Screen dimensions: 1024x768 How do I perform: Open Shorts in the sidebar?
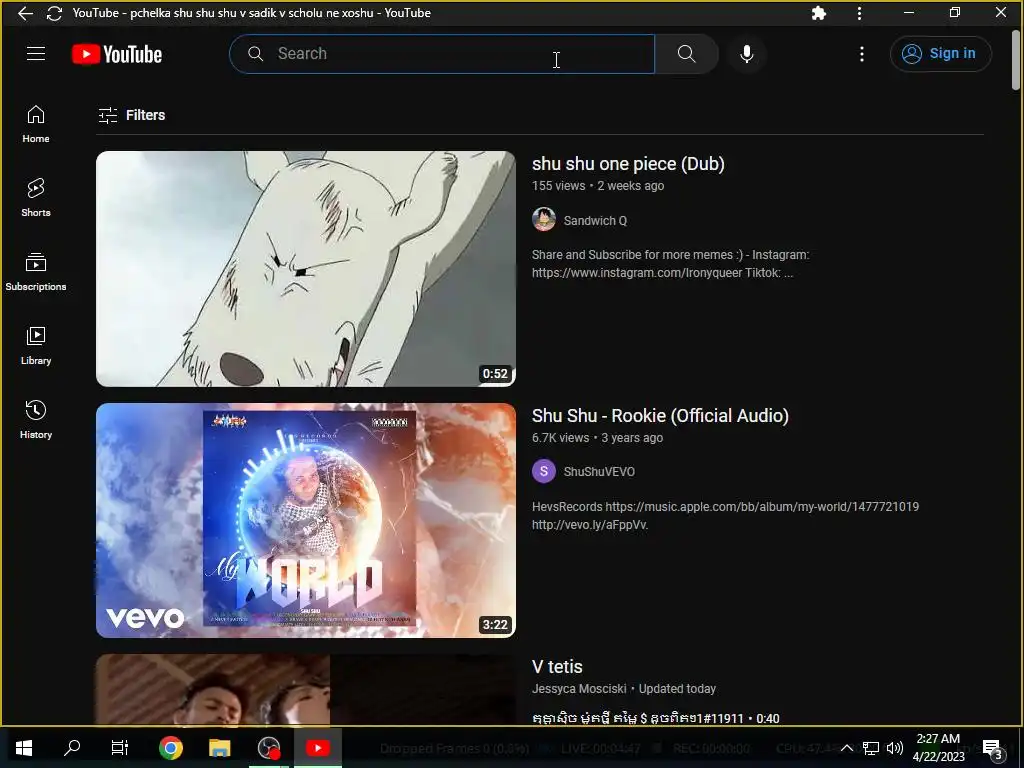click(x=36, y=197)
